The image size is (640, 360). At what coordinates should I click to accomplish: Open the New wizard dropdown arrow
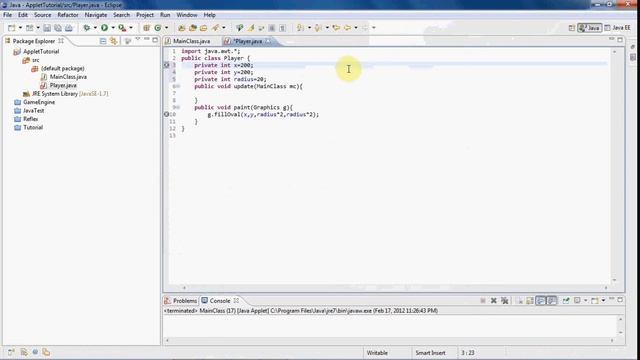coord(20,28)
